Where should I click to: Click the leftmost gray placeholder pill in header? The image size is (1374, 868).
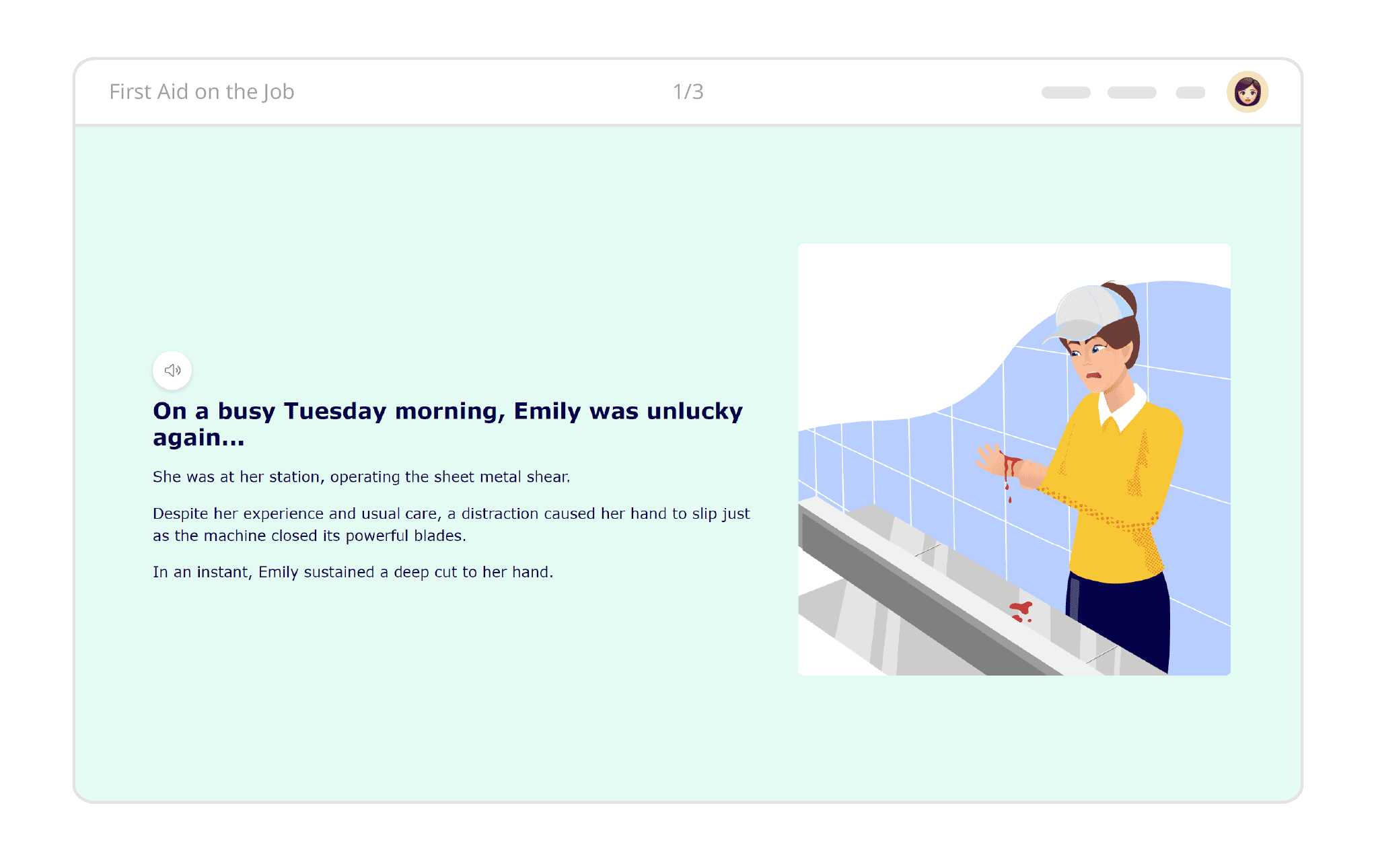point(1066,93)
